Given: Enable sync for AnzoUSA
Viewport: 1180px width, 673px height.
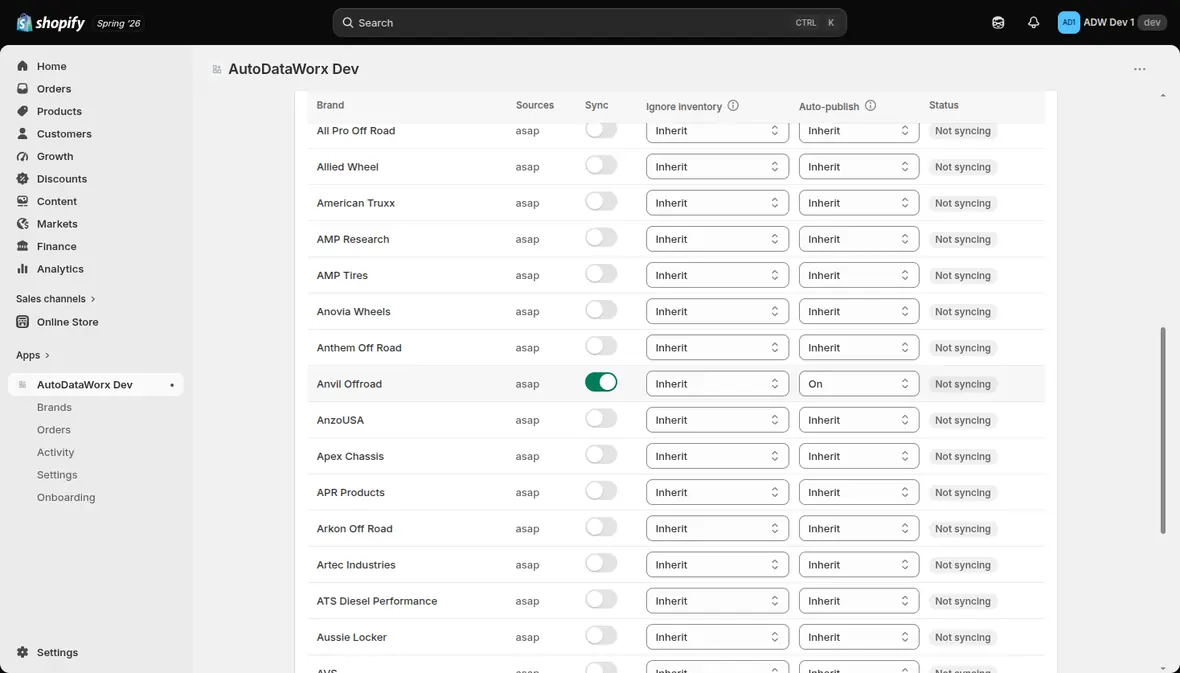Looking at the screenshot, I should click(x=601, y=419).
